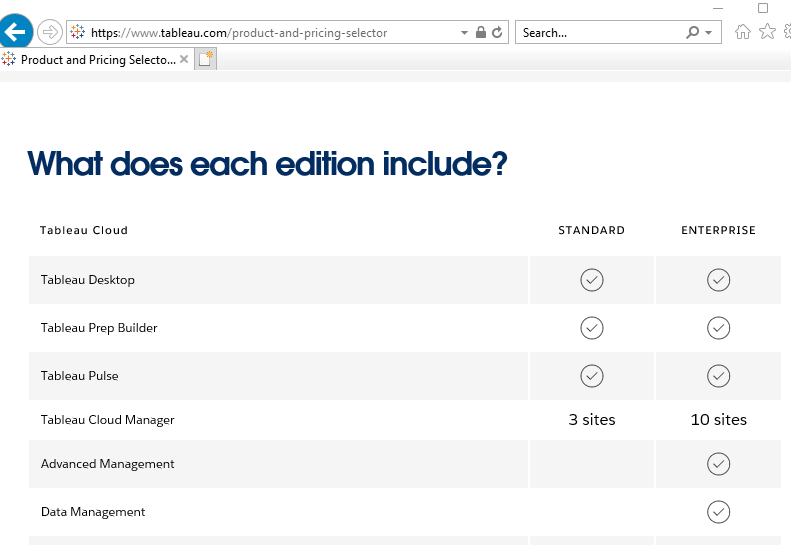
Task: Click the magnifying glass search icon
Action: point(693,32)
